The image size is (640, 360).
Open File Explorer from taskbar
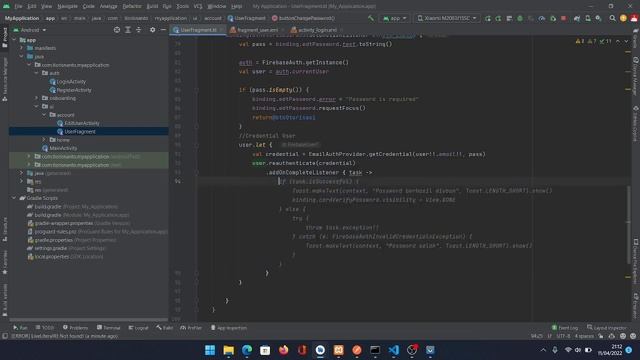(229, 350)
